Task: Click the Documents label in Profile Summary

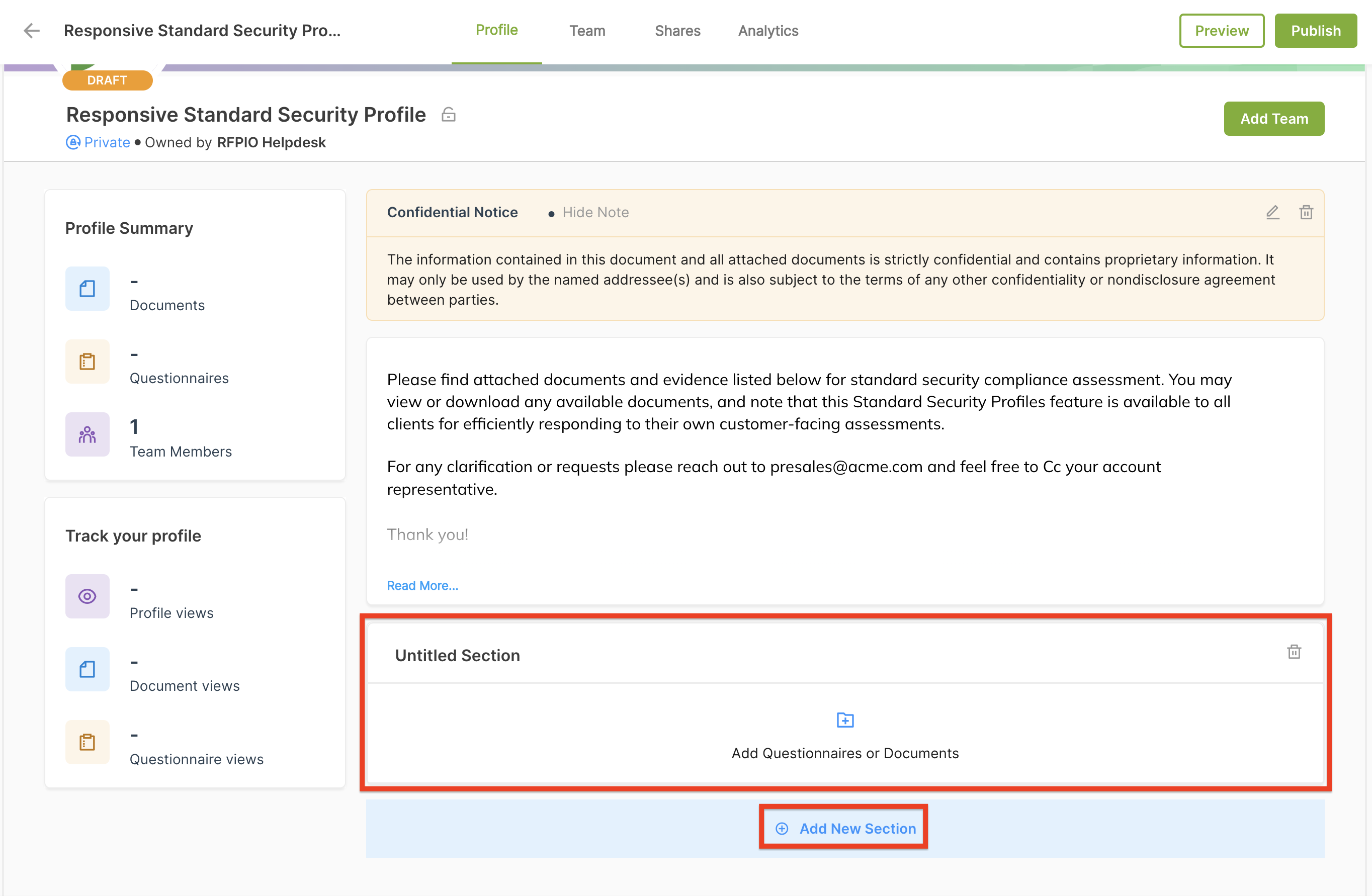Action: tap(167, 305)
